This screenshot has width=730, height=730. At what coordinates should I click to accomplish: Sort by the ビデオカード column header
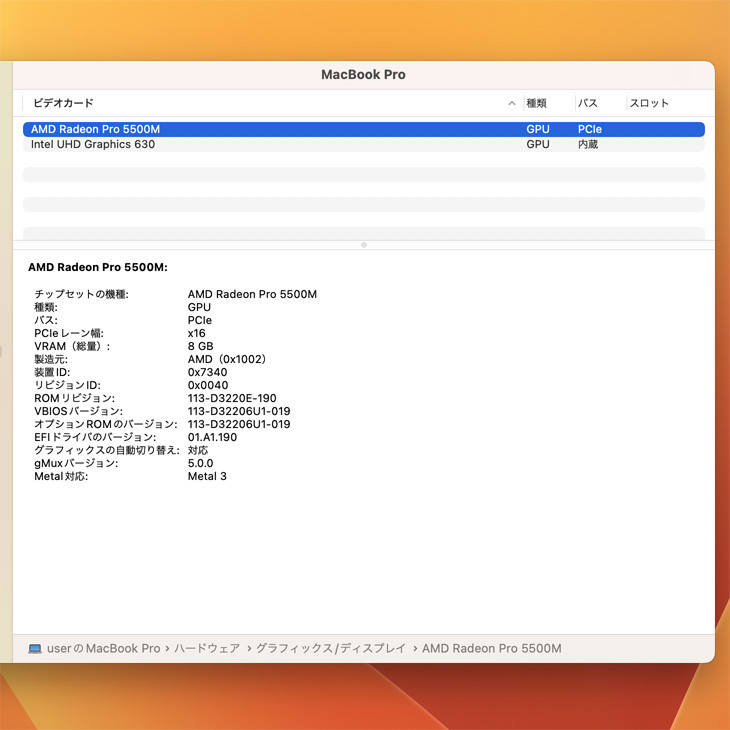coord(63,103)
